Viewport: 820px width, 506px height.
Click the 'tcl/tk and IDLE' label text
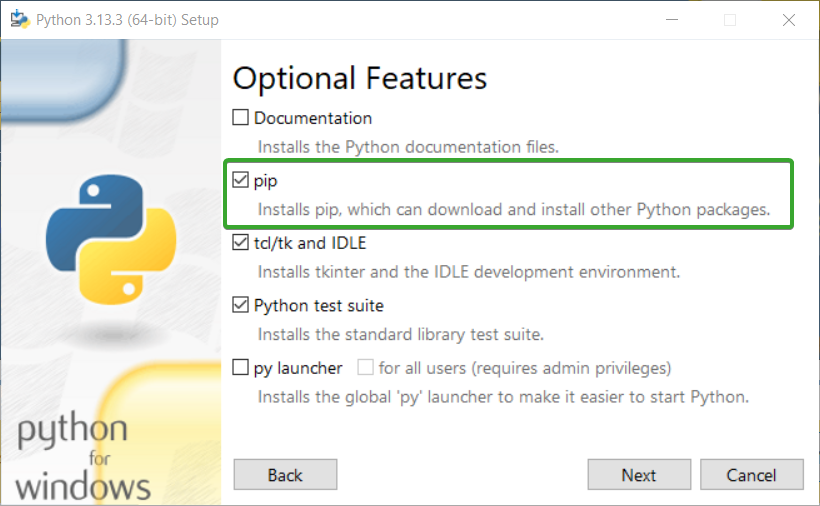[310, 243]
